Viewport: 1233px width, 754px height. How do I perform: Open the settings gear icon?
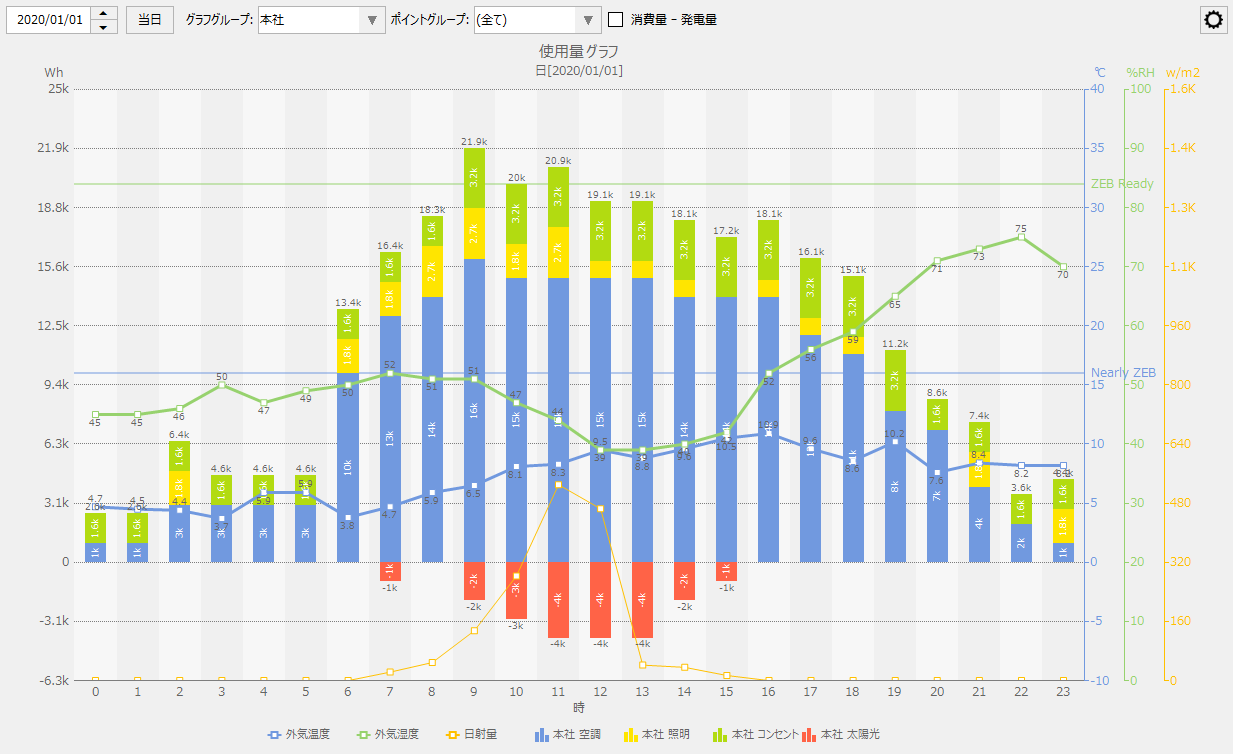[1214, 20]
